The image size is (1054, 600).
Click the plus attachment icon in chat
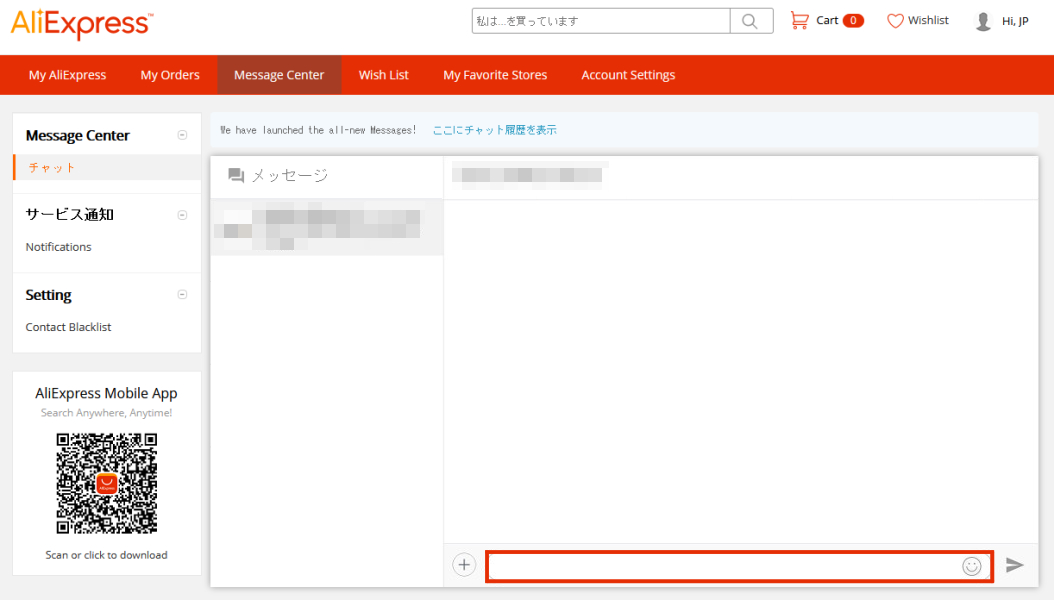click(464, 564)
